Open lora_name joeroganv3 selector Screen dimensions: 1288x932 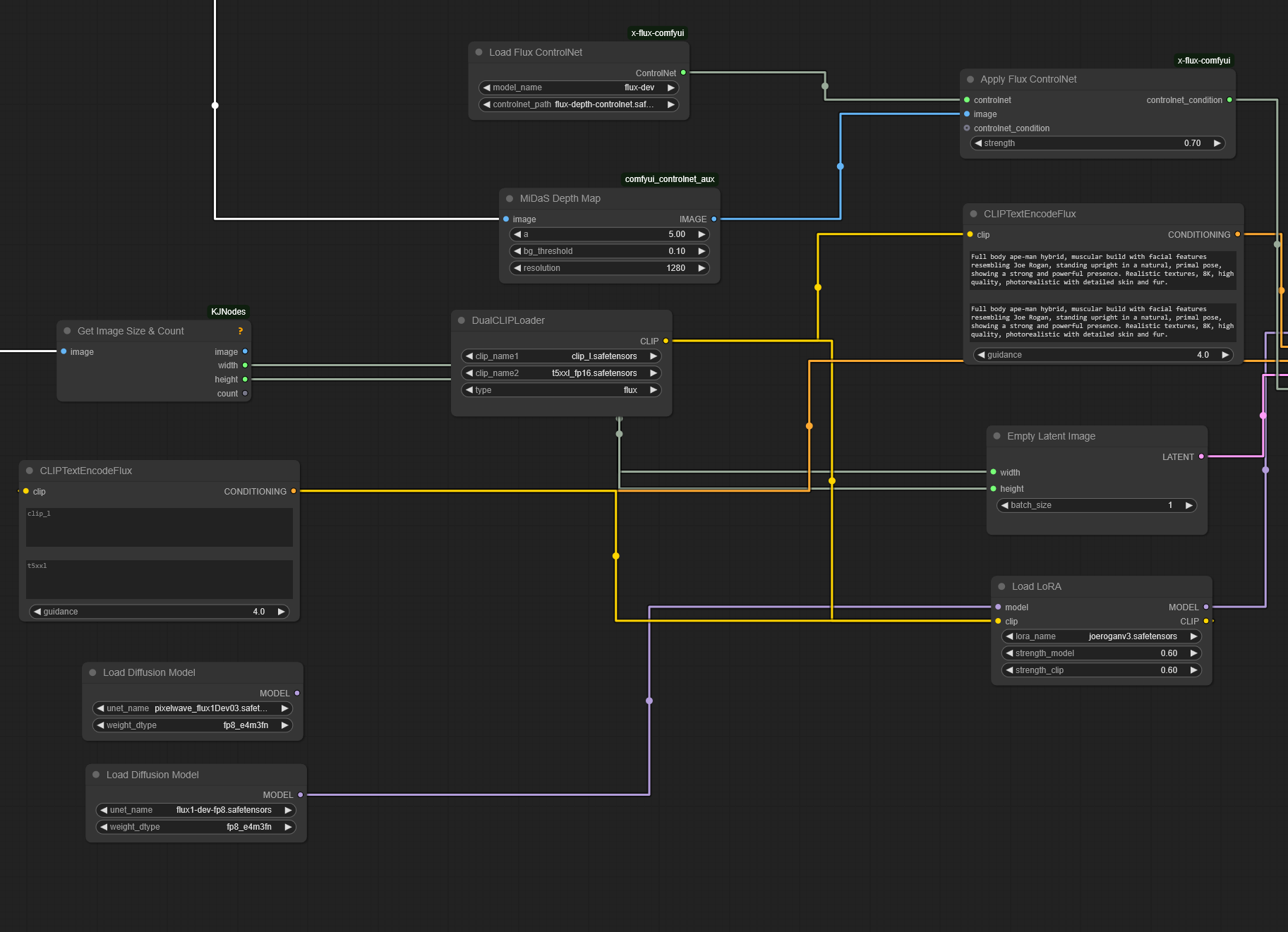point(1101,636)
